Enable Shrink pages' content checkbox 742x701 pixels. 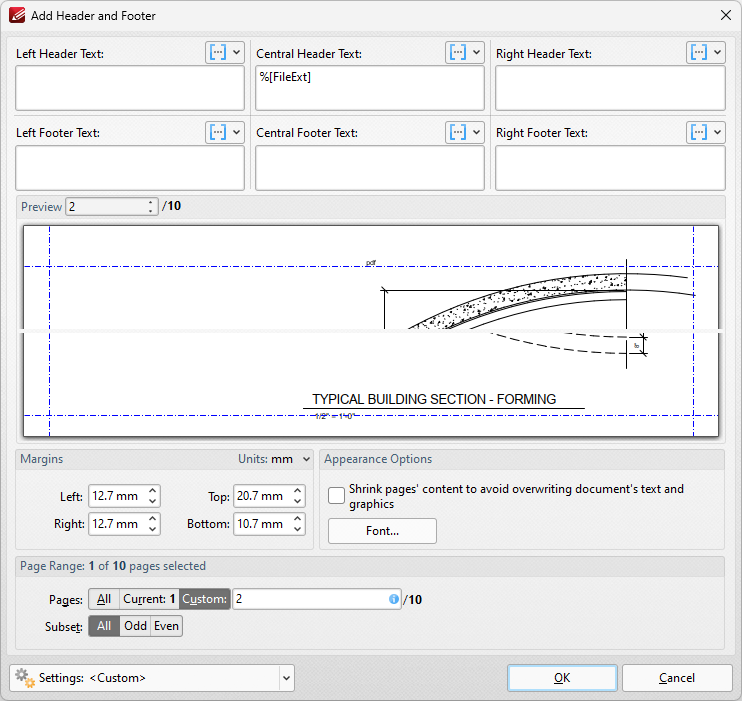(x=337, y=496)
